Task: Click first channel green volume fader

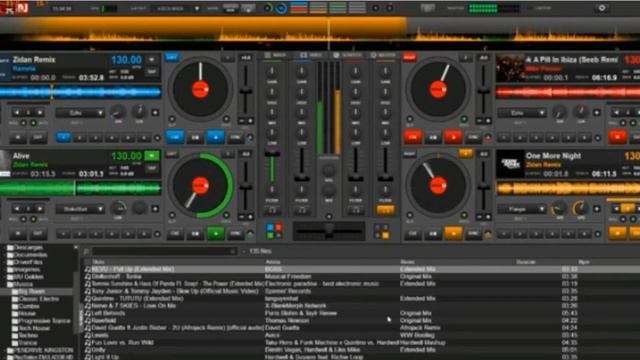Action: 272,167
